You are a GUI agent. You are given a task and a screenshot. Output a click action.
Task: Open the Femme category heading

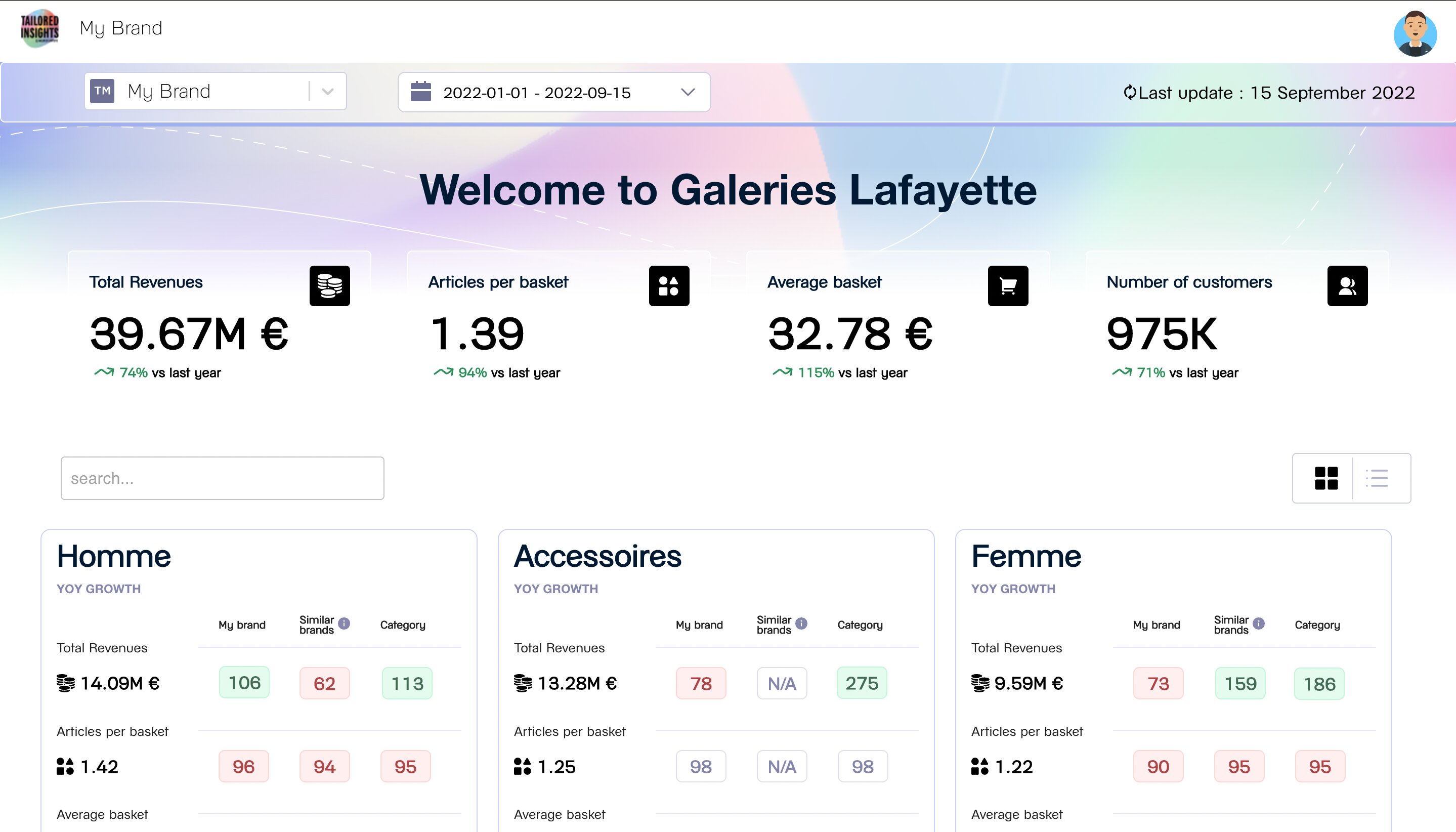(1026, 556)
